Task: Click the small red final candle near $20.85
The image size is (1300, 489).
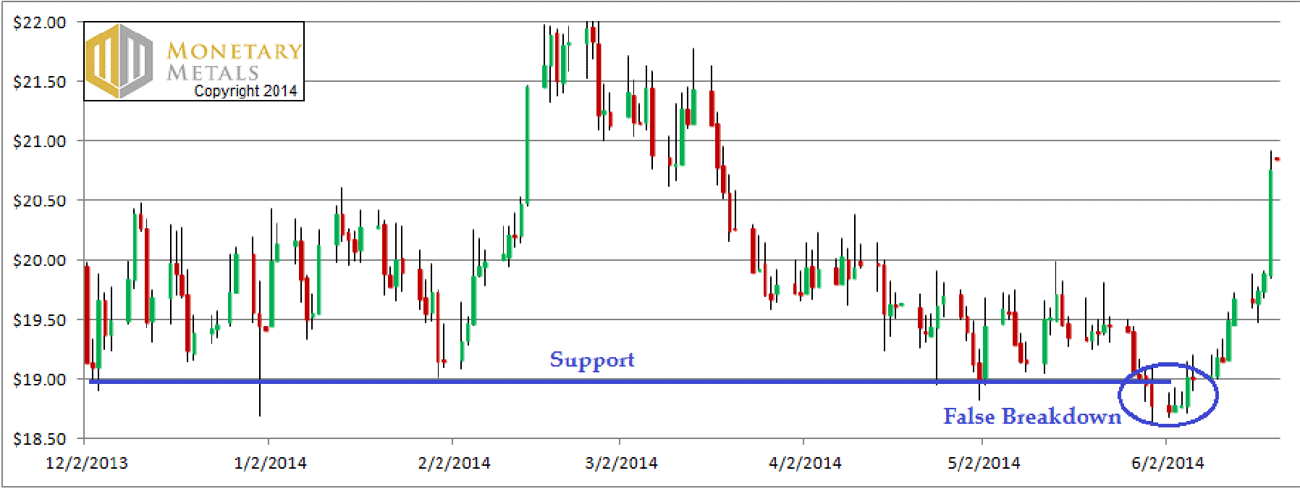Action: point(1278,159)
